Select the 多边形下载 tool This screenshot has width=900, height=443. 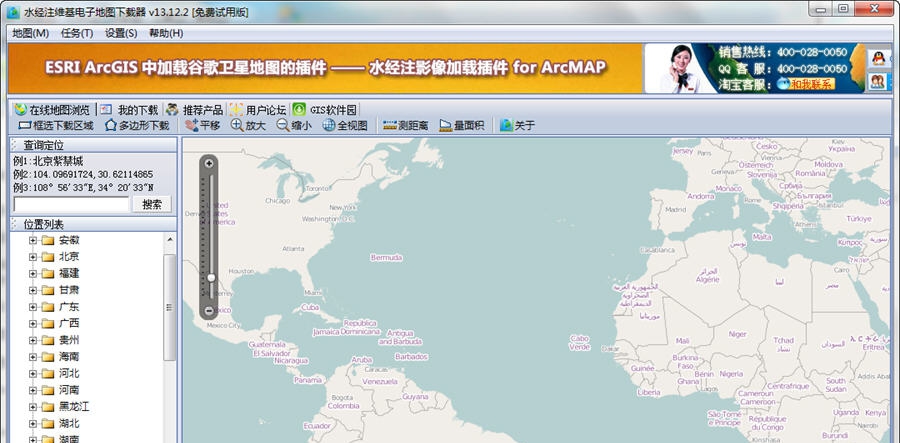(x=137, y=126)
